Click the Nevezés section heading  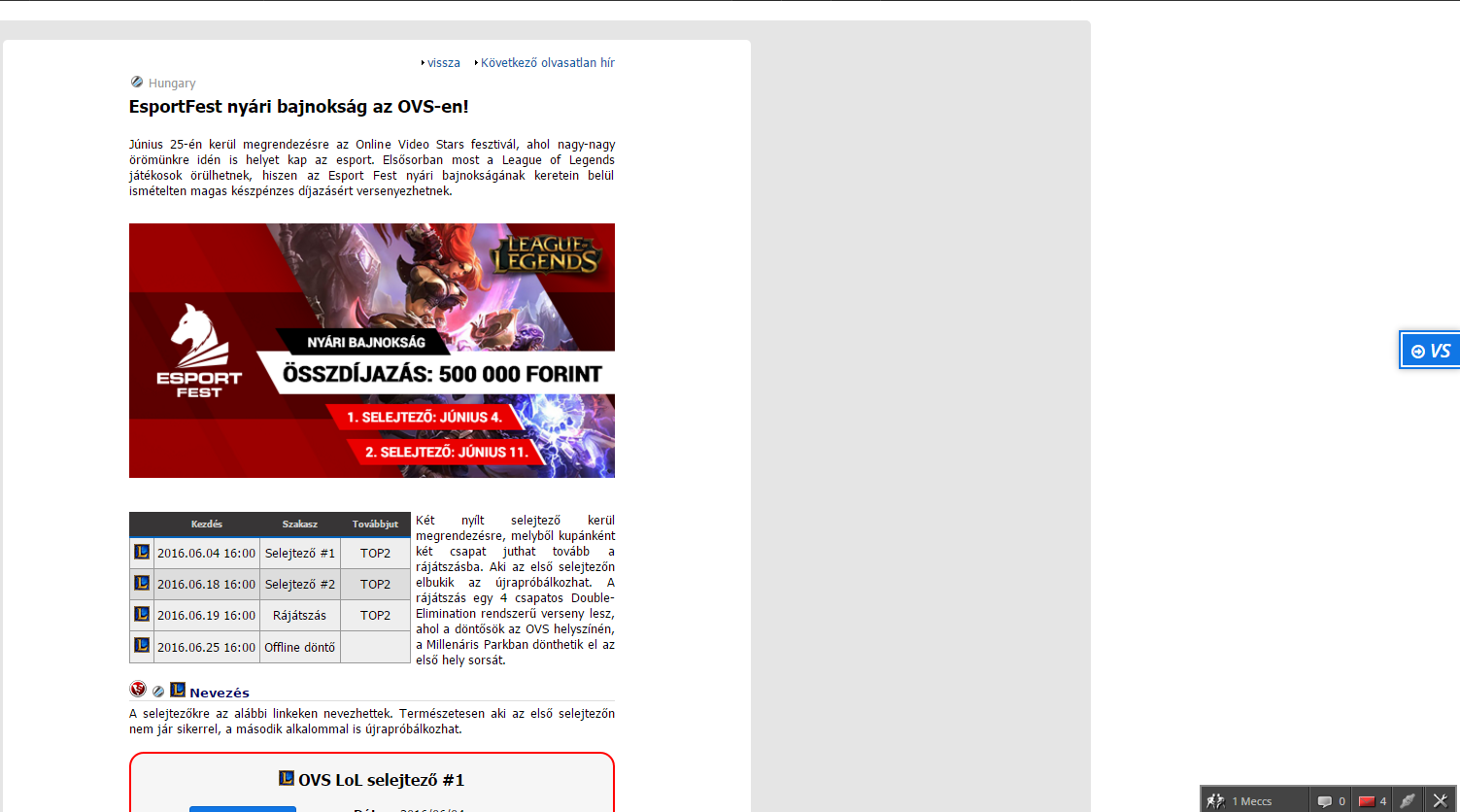tap(220, 693)
